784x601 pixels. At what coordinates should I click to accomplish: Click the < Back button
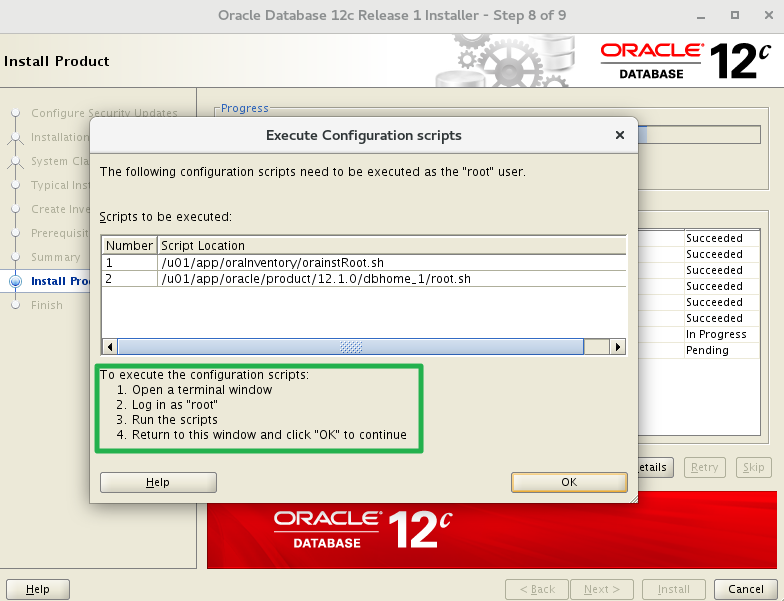click(x=537, y=590)
